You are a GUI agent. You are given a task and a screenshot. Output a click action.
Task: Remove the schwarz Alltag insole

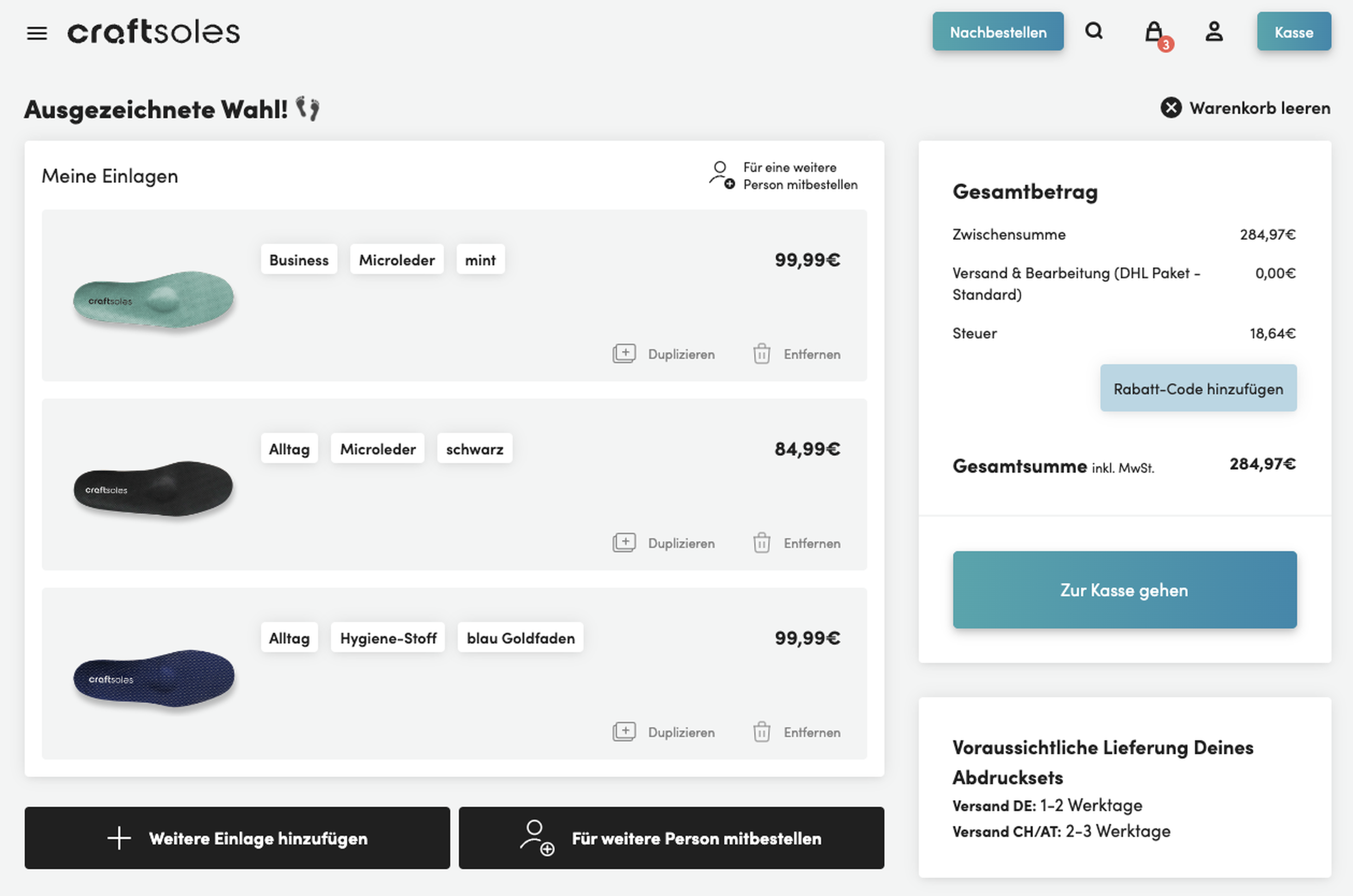click(x=797, y=543)
